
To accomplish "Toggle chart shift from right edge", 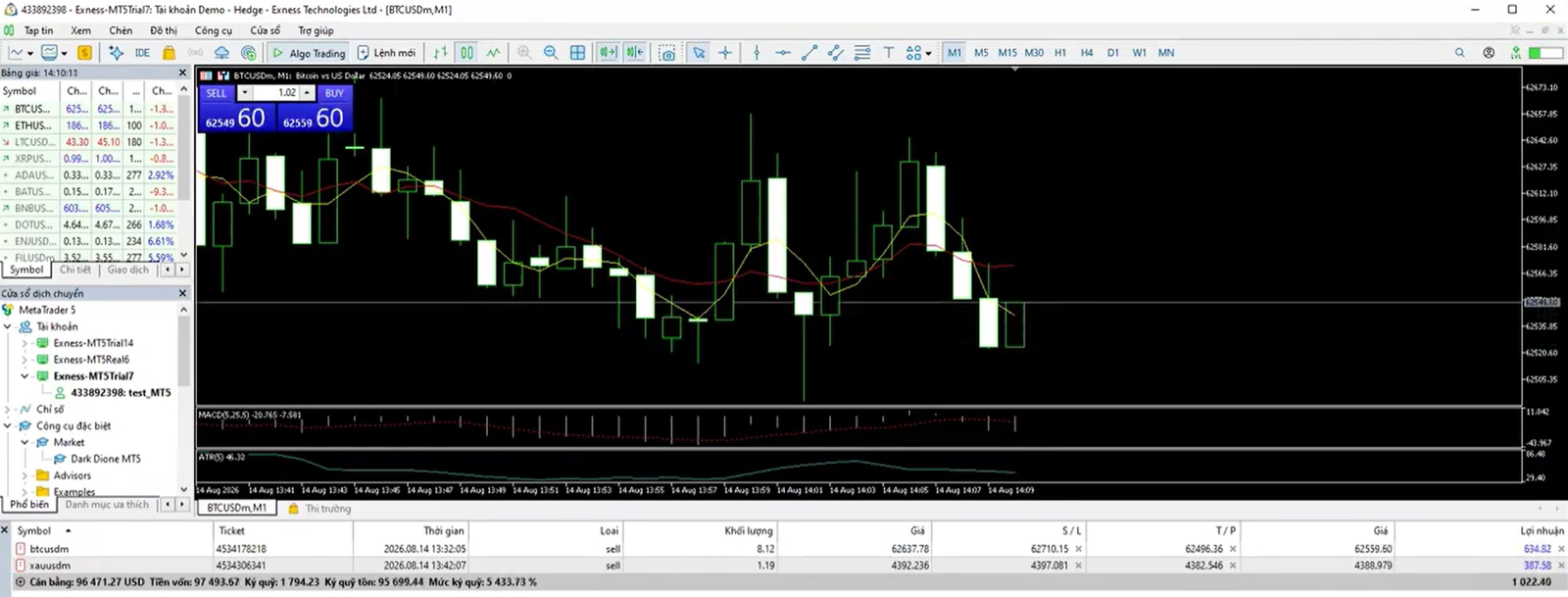I will (635, 53).
